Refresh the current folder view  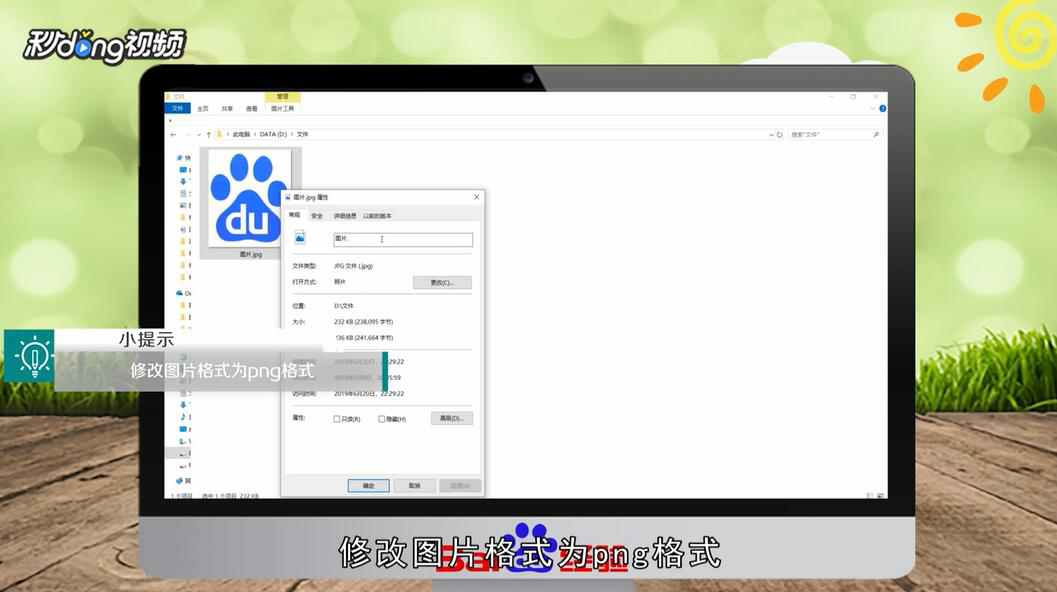(x=780, y=135)
